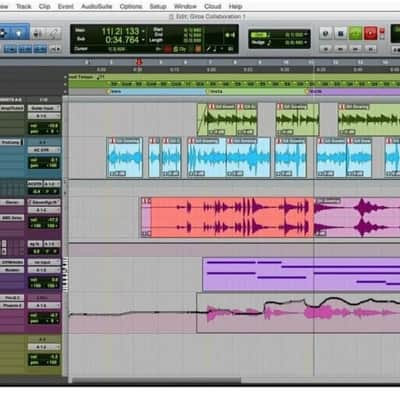This screenshot has height=400, width=400.
Task: Click the Sub counter value 0:34.764
Action: 122,40
